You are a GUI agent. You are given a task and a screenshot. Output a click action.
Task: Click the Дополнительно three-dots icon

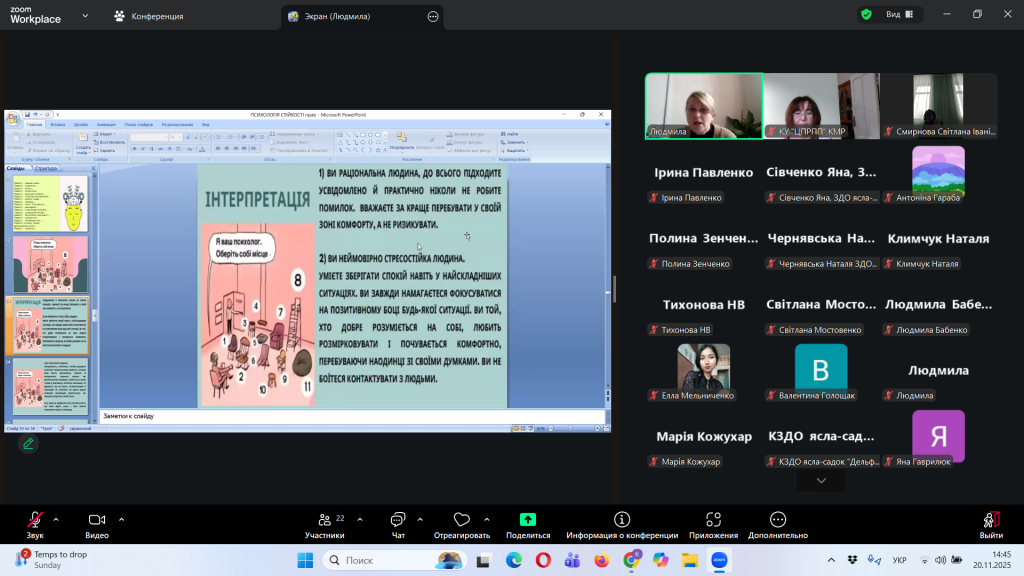pos(777,520)
